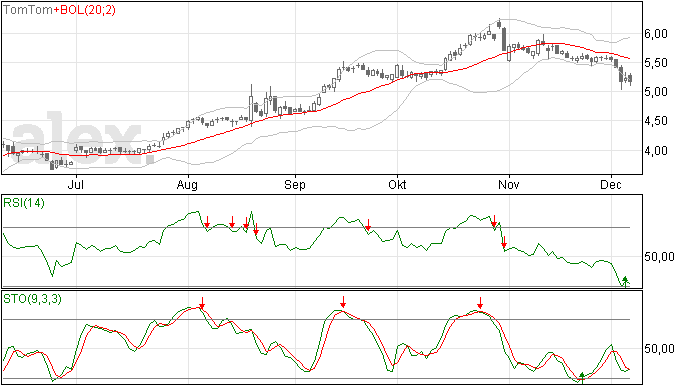Viewport: 690px width, 387px height.
Task: Click the 4,50 price axis value
Action: (x=656, y=121)
